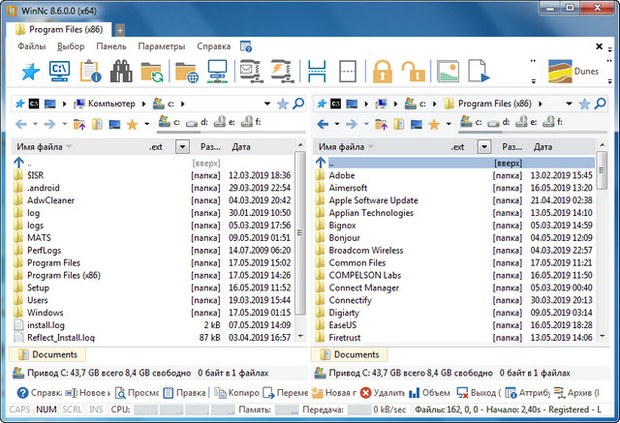This screenshot has height=423, width=620.
Task: Open the Панель menu
Action: point(111,47)
